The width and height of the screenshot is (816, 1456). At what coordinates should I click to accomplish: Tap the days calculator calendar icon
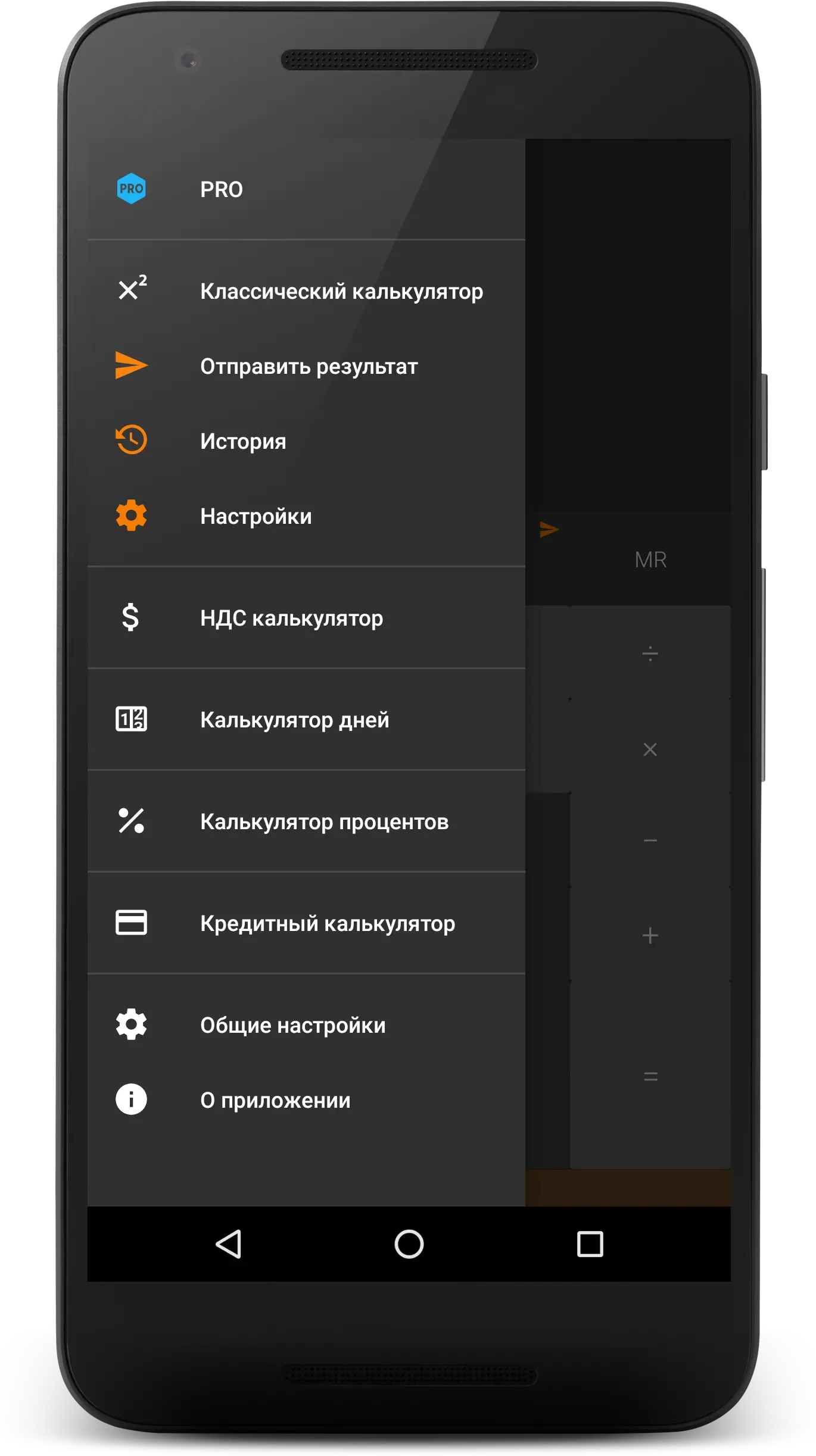click(x=131, y=719)
